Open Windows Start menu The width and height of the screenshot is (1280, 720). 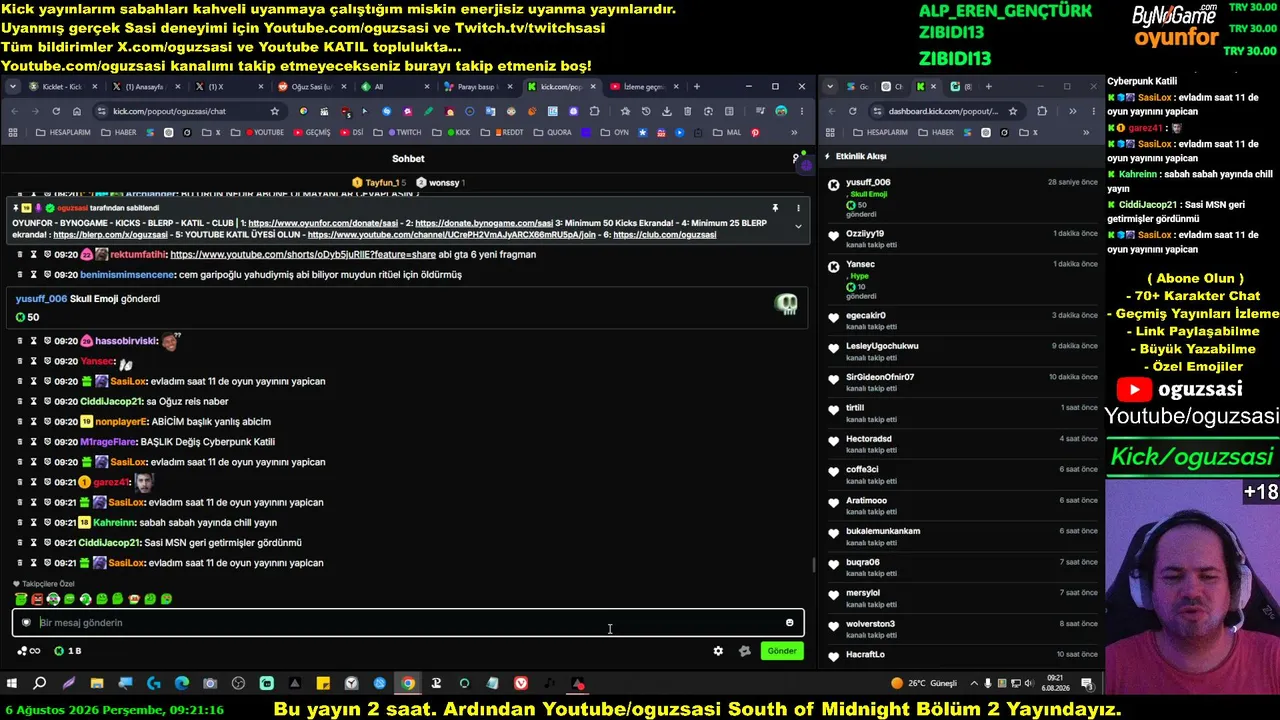point(12,684)
